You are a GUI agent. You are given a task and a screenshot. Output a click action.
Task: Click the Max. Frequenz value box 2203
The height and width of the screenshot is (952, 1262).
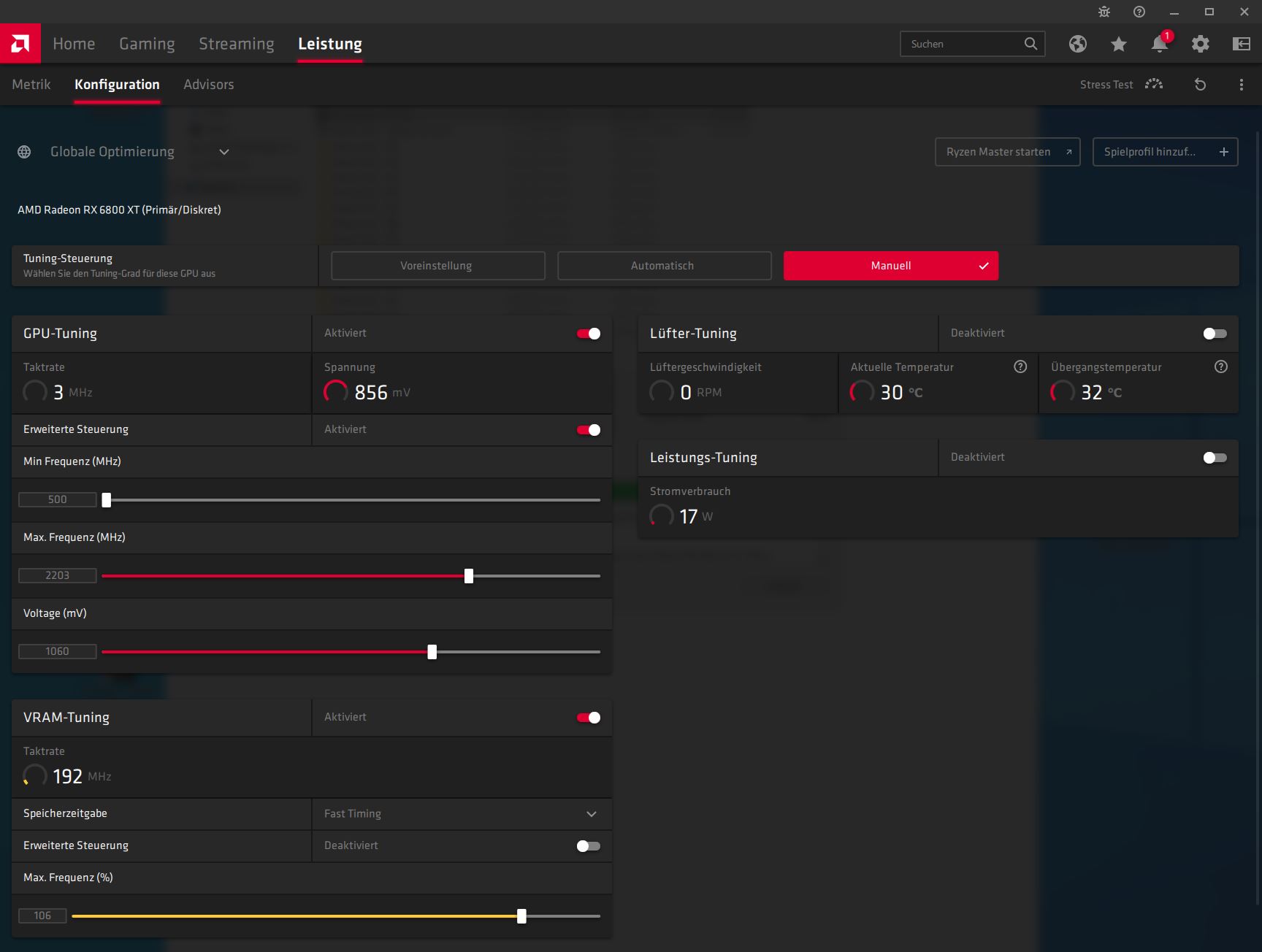[x=58, y=576]
